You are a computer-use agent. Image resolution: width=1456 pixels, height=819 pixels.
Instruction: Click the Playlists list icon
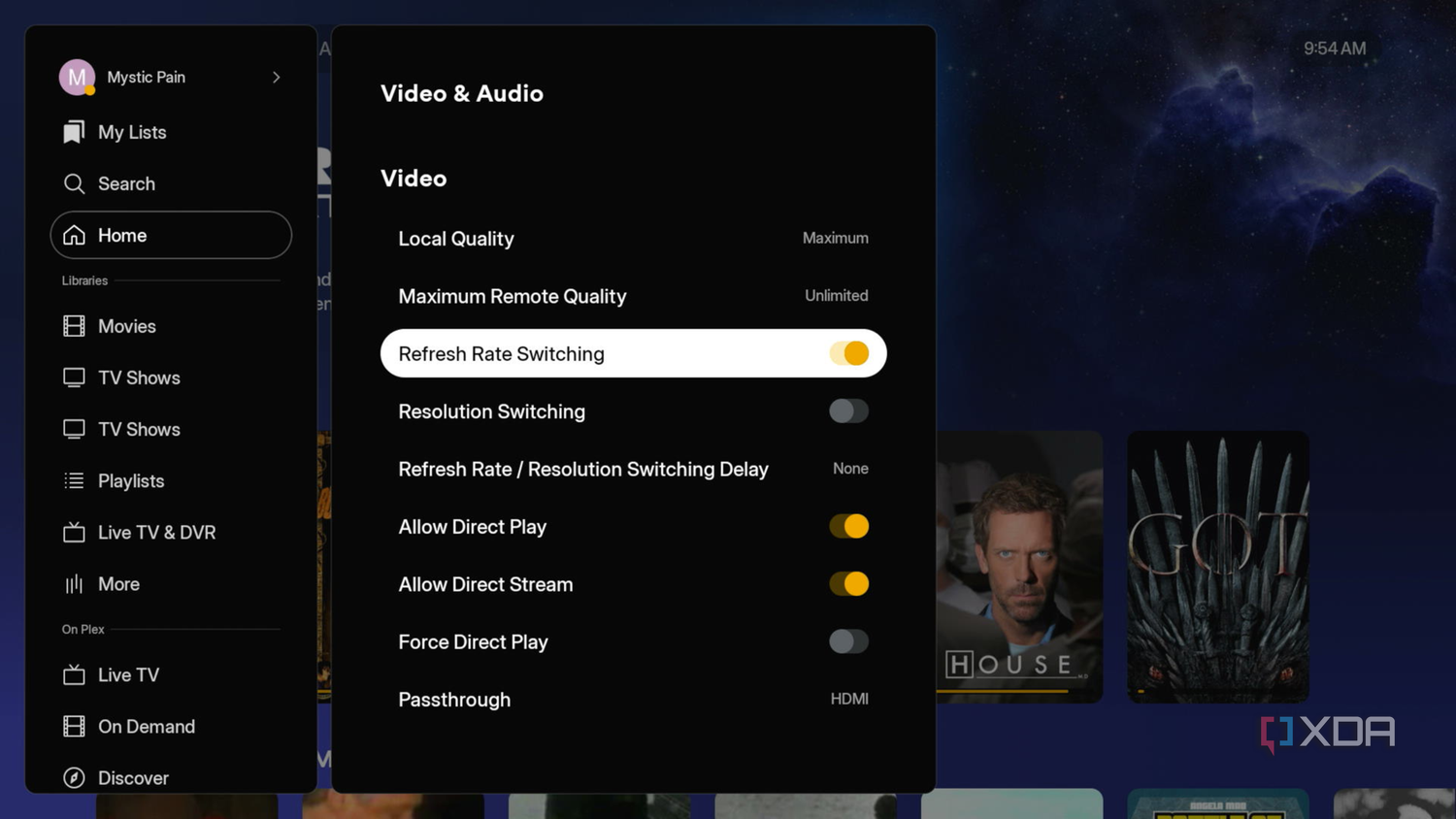click(x=74, y=480)
